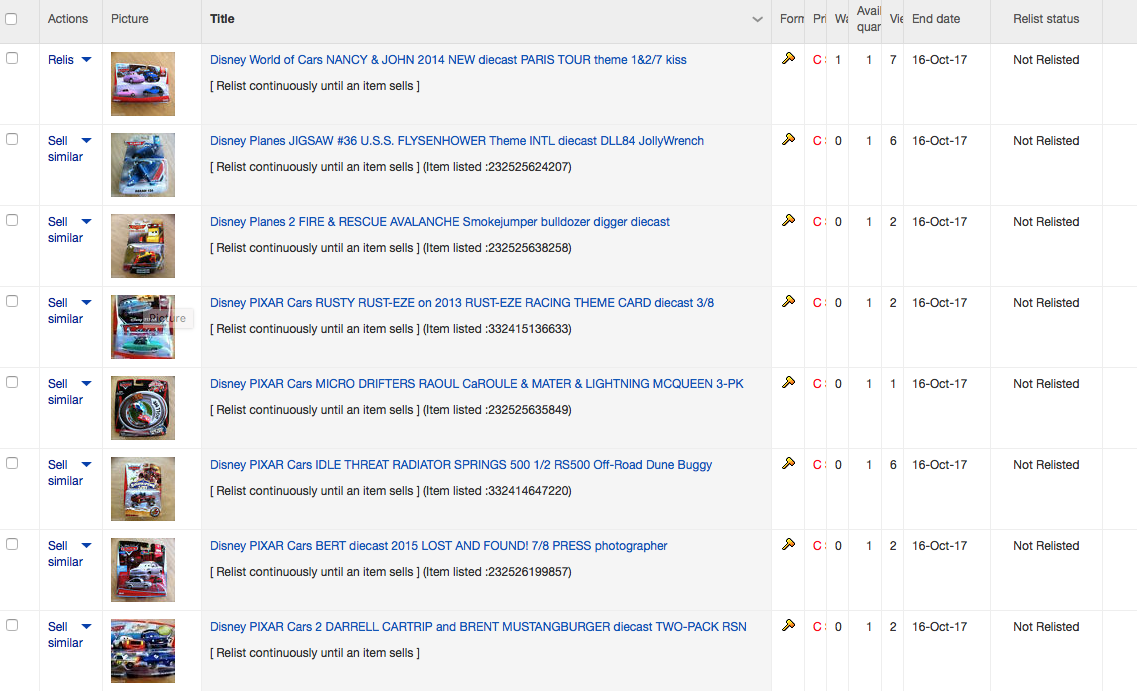This screenshot has height=691, width=1137.
Task: Open the Title column sort chevron
Action: pos(757,20)
